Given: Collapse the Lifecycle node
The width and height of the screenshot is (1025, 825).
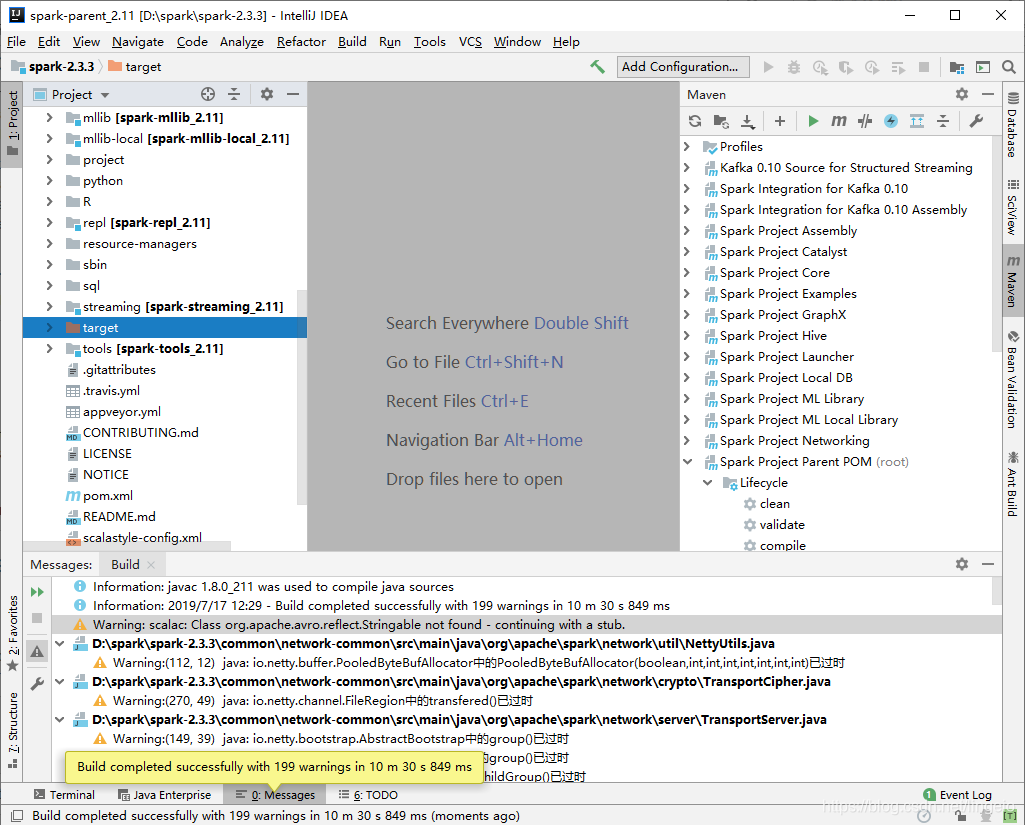Looking at the screenshot, I should (x=707, y=482).
